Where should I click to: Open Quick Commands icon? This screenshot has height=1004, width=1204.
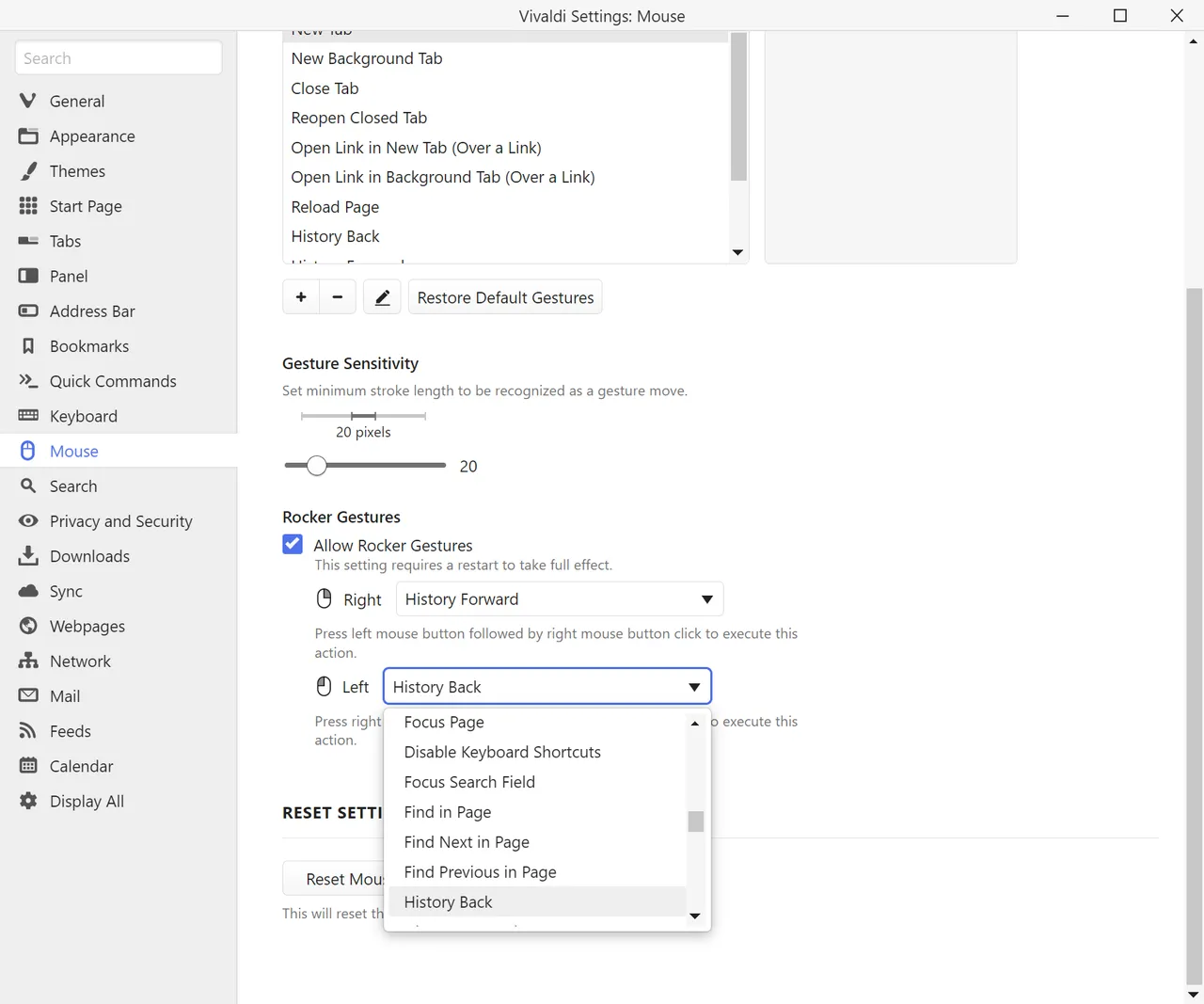pyautogui.click(x=28, y=380)
